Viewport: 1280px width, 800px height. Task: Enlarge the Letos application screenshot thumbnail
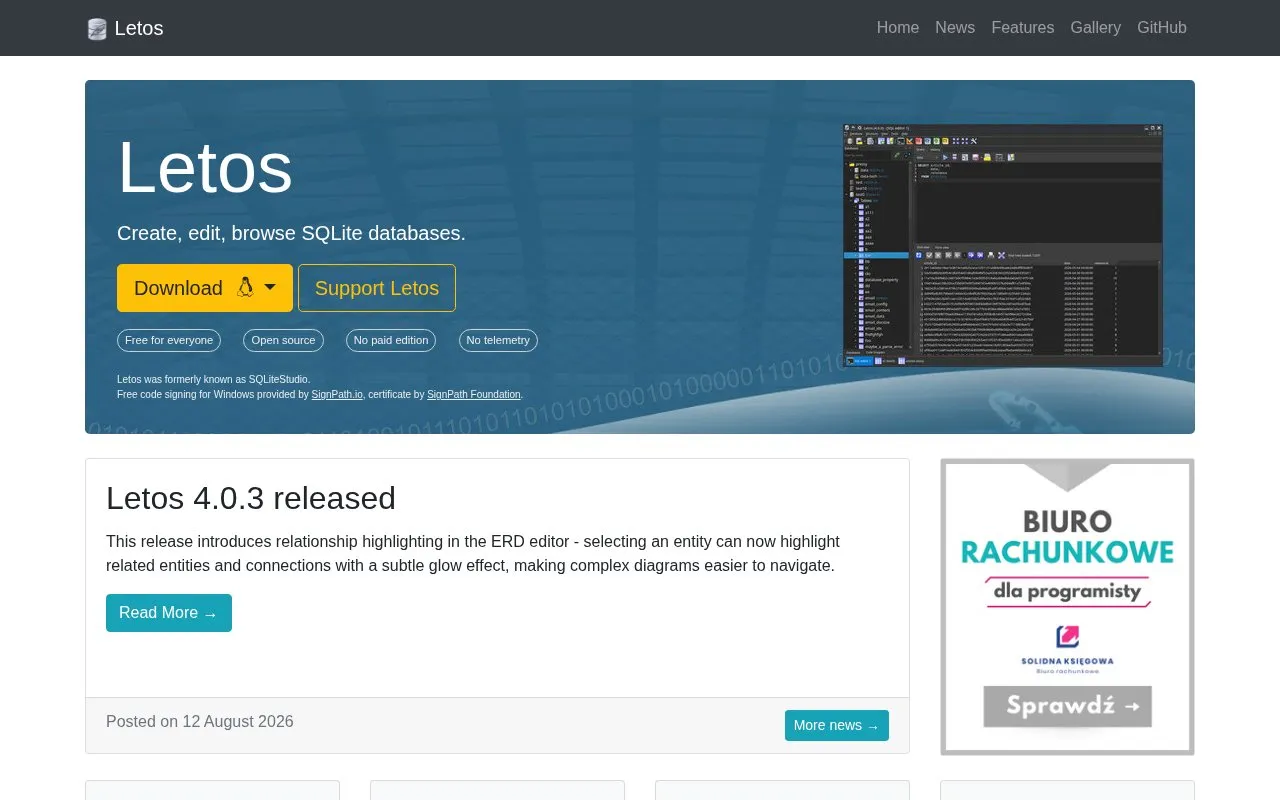point(1003,246)
